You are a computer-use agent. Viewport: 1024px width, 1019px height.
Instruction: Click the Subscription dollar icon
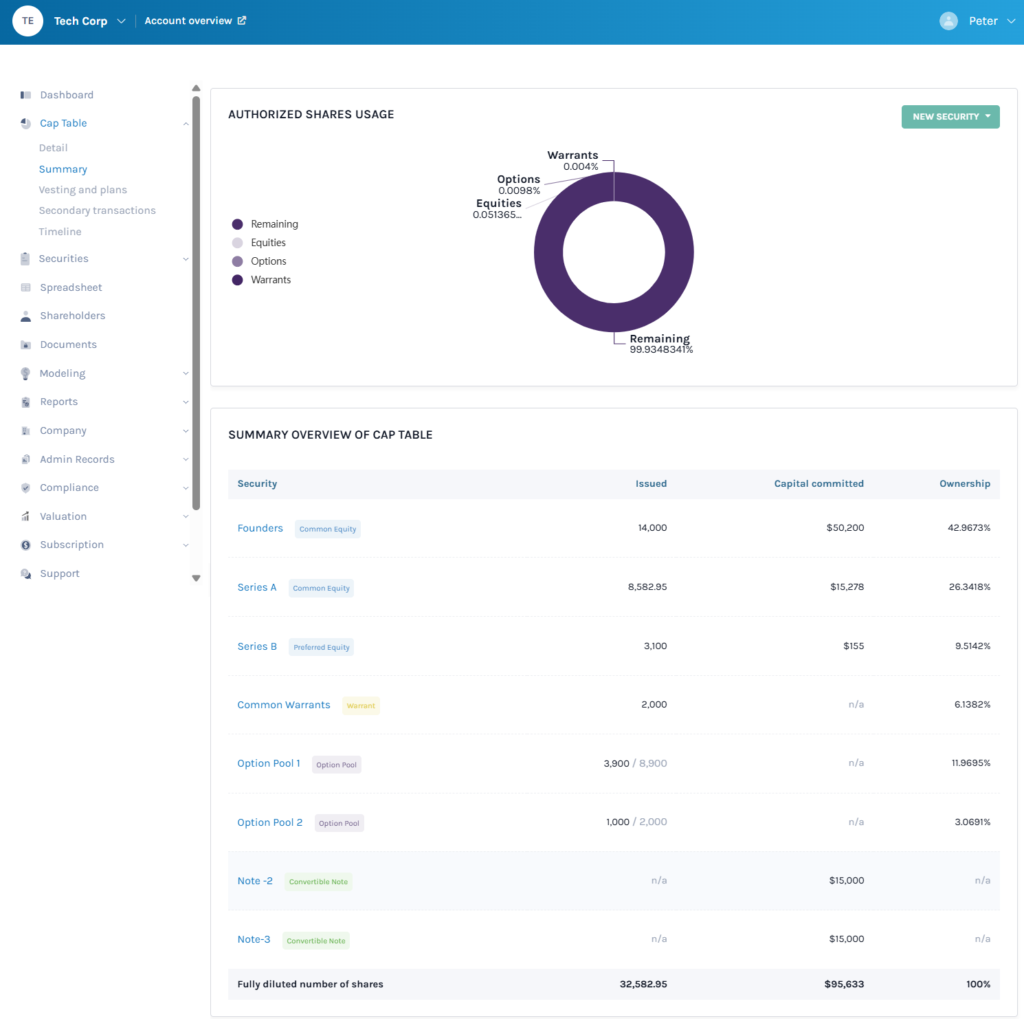tap(25, 545)
